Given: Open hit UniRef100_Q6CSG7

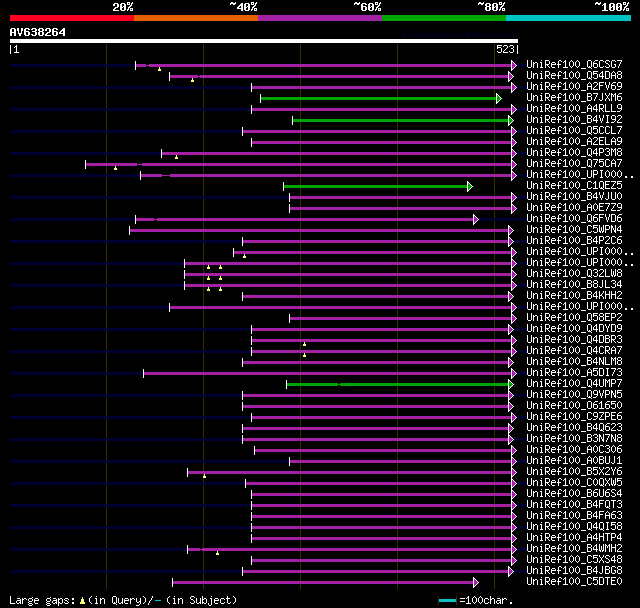Looking at the screenshot, I should (574, 64).
